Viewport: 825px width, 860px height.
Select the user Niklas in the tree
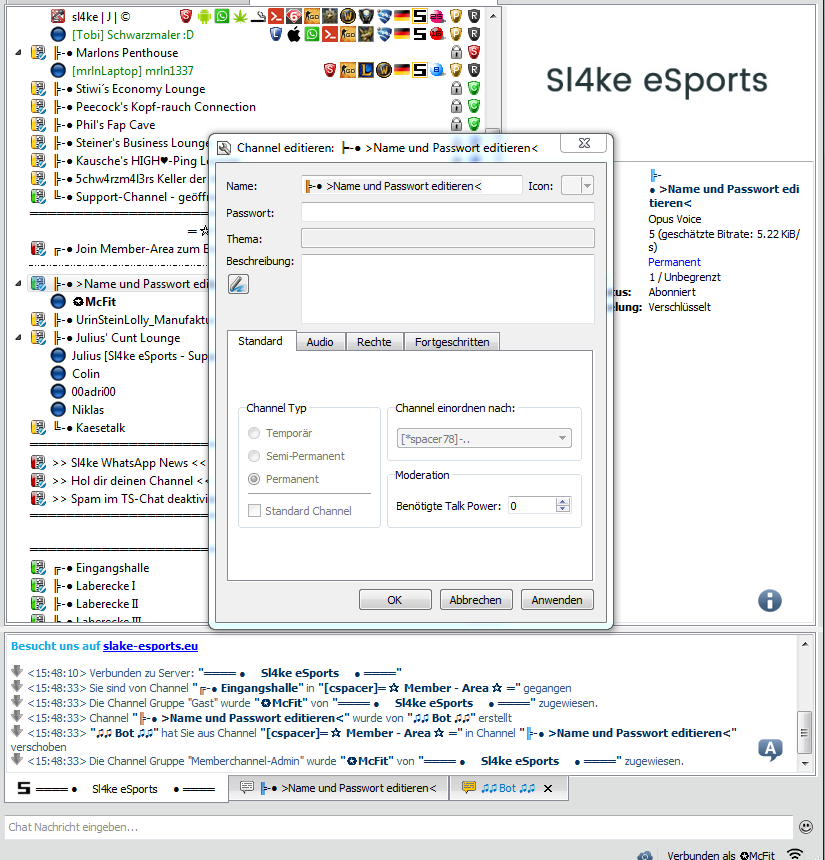point(88,410)
